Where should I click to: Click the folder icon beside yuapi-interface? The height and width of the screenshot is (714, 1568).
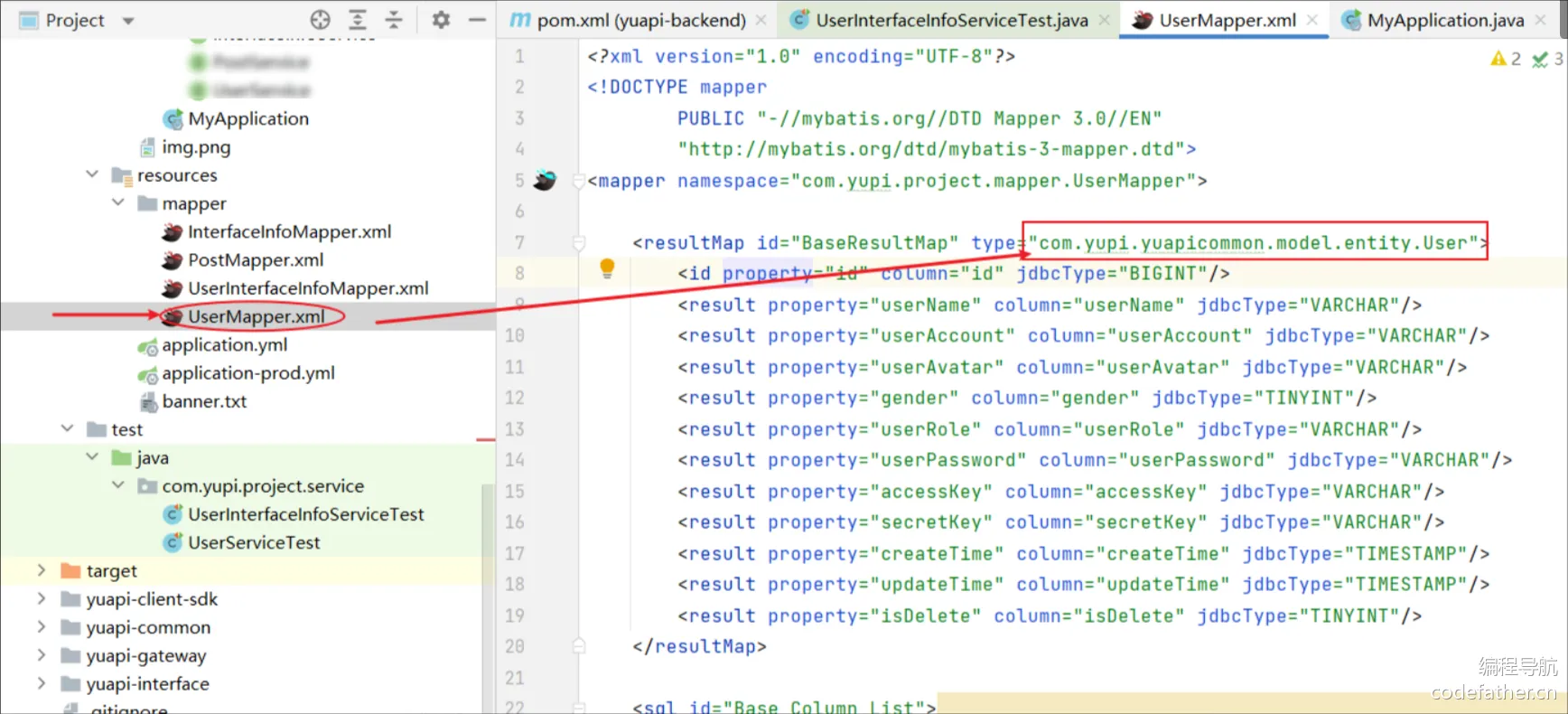70,683
